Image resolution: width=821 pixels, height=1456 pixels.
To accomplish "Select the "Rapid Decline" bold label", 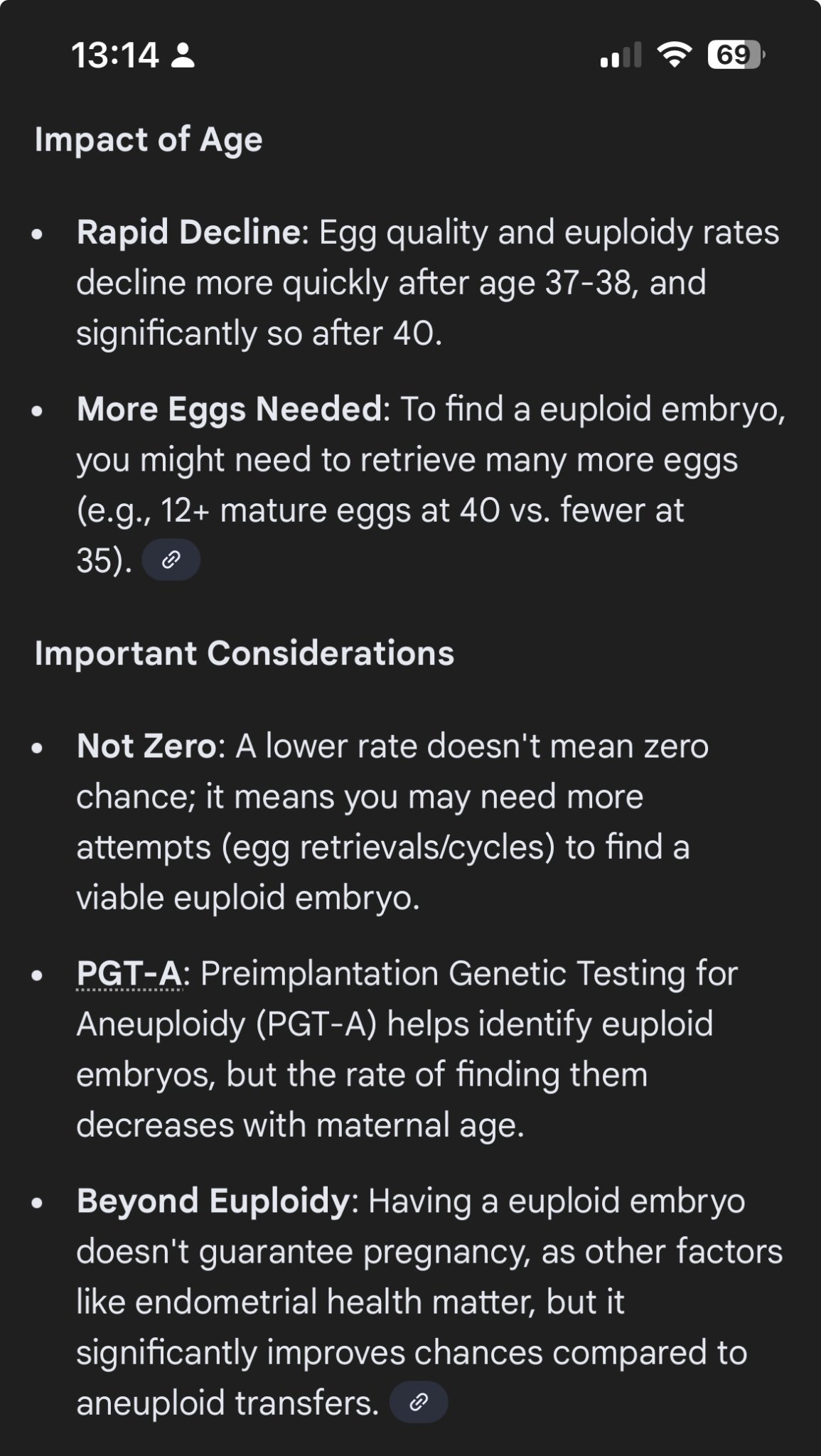I will tap(188, 232).
